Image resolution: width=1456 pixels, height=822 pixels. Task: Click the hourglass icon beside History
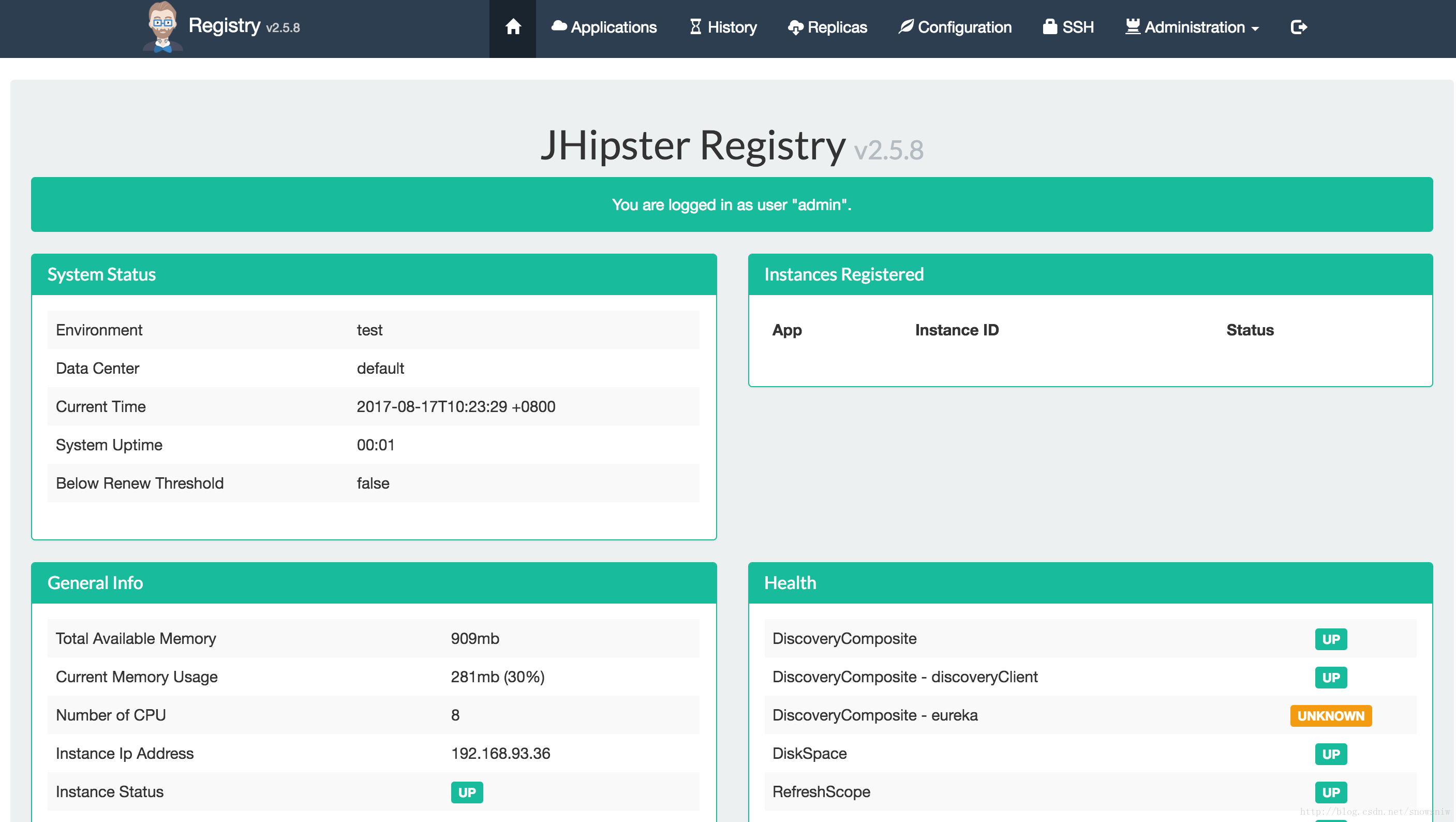(695, 26)
